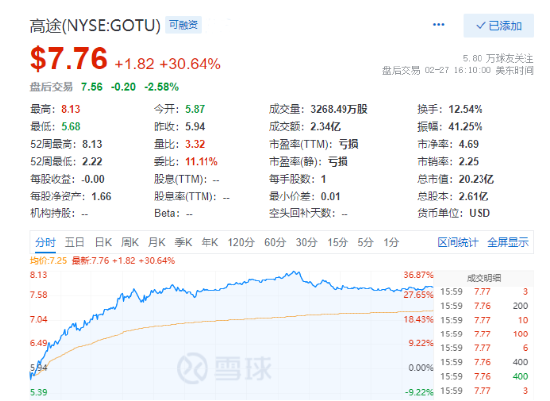Click the 可融资 tag badge

pos(183,25)
